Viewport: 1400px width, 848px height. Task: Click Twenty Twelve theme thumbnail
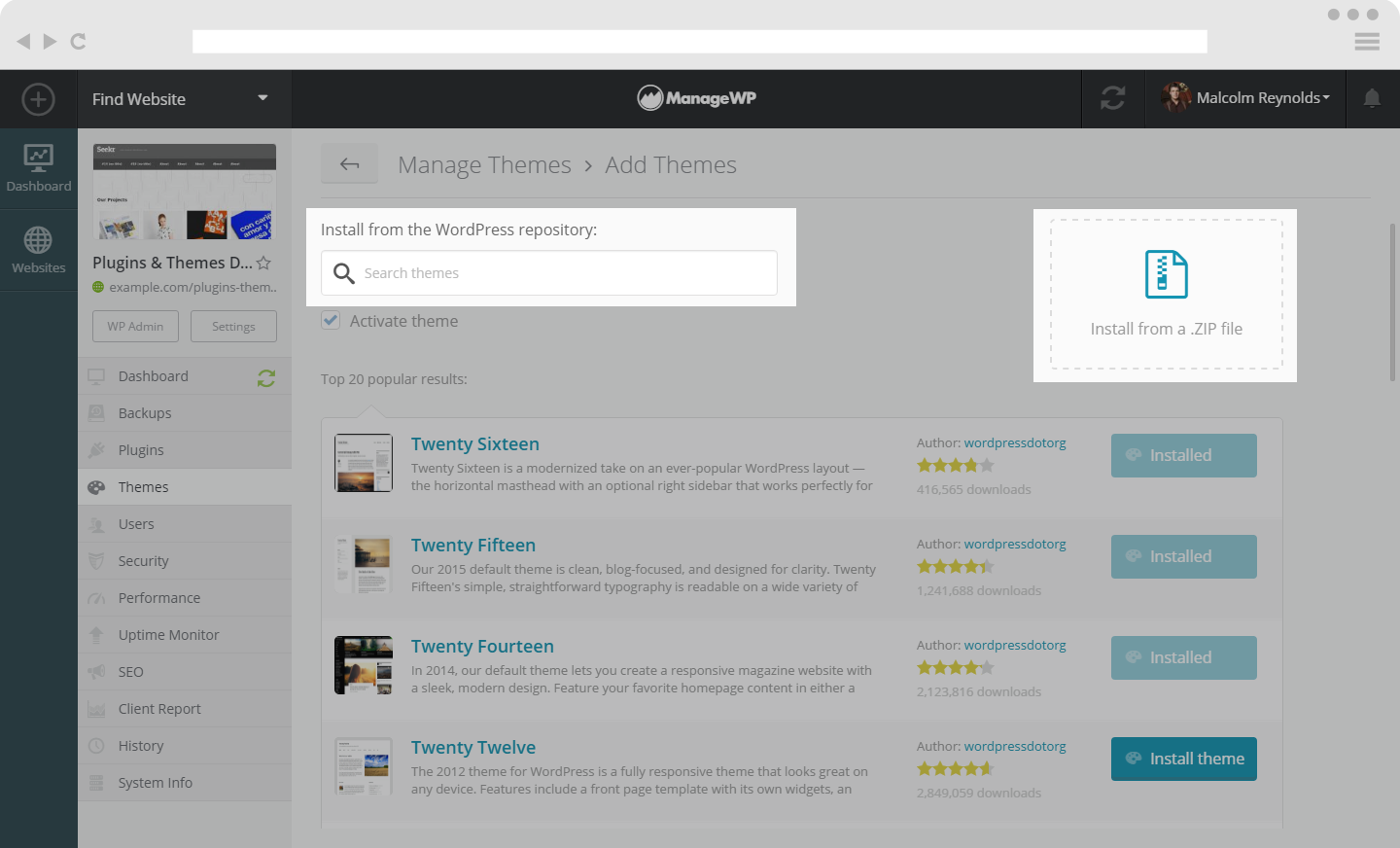tap(364, 766)
